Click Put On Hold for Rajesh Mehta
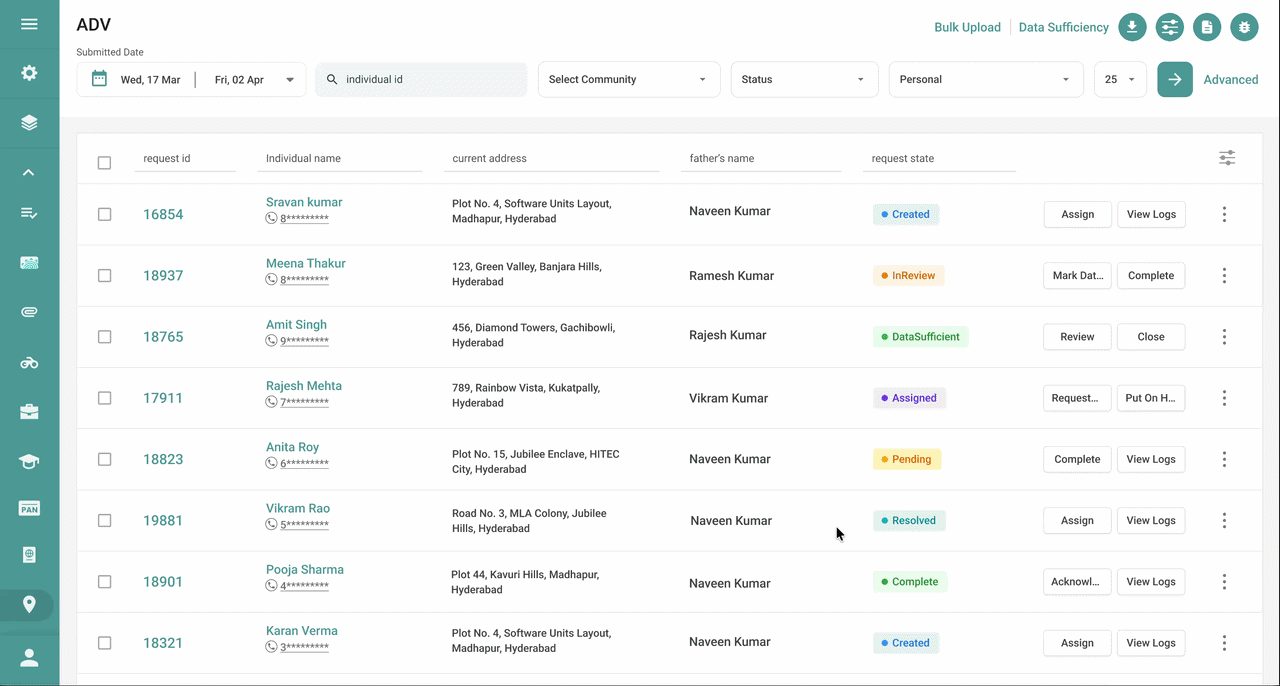 click(x=1151, y=398)
